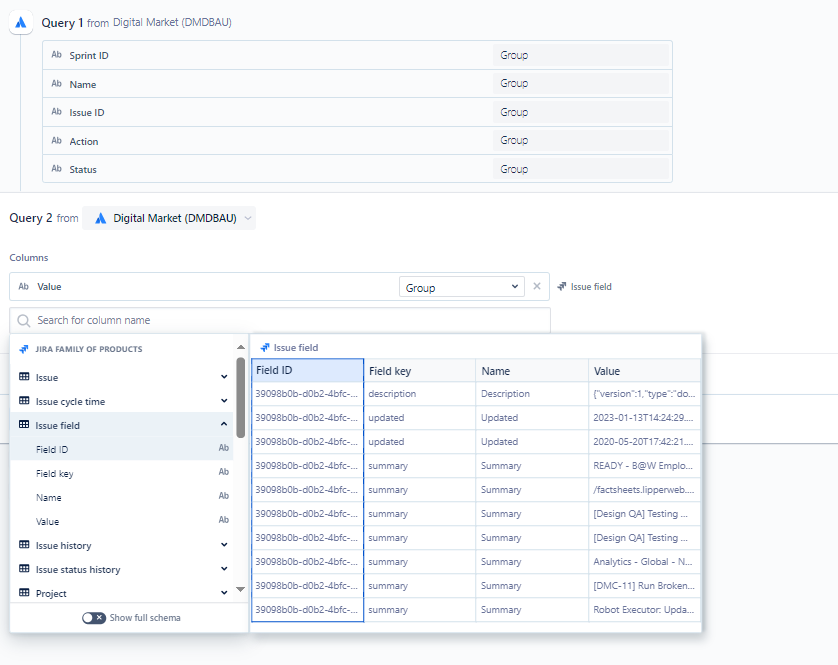This screenshot has height=665, width=838.
Task: Click the Atlassian icon in Query 2 source selector
Action: click(100, 219)
